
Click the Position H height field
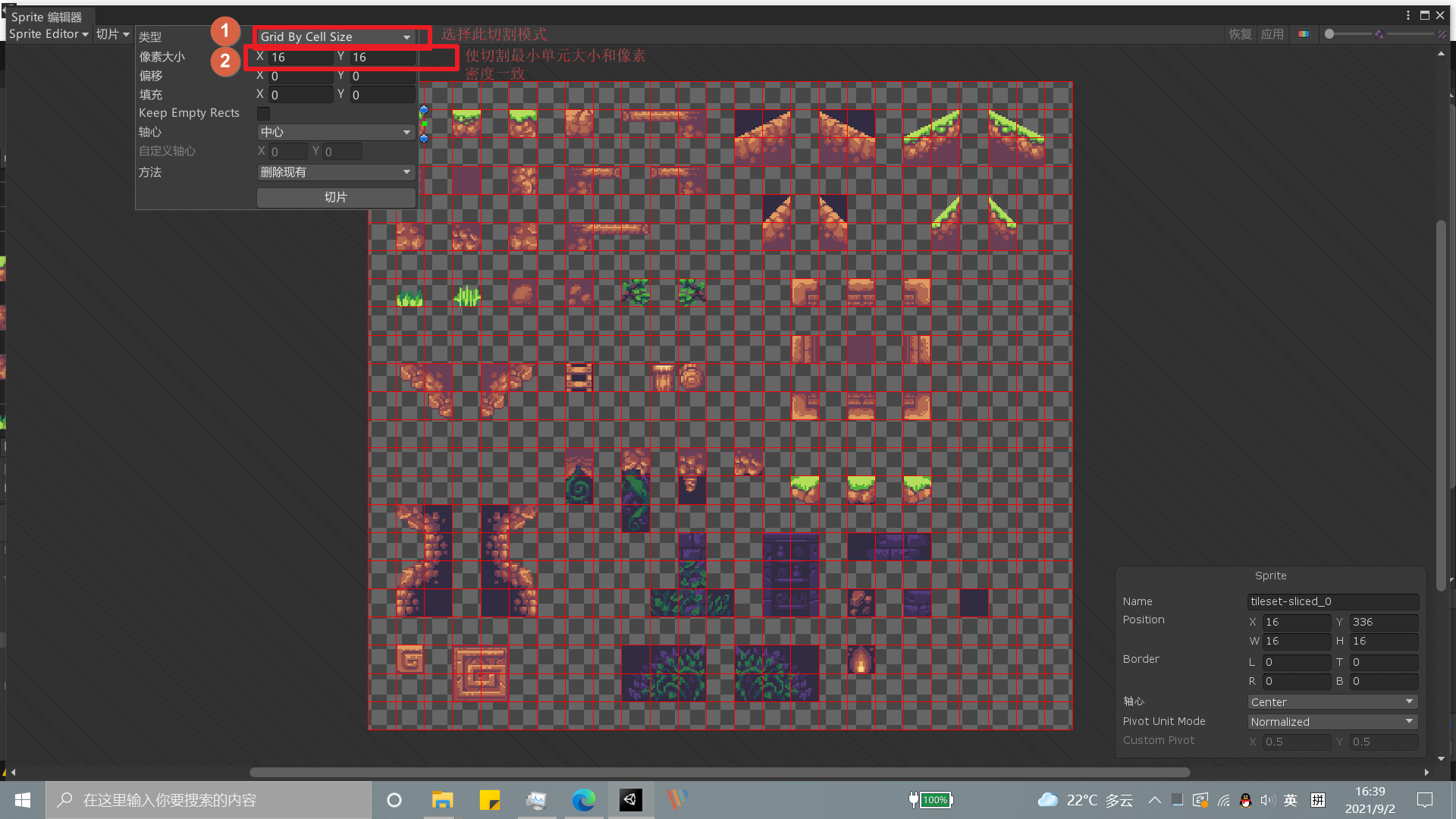[x=1384, y=642]
